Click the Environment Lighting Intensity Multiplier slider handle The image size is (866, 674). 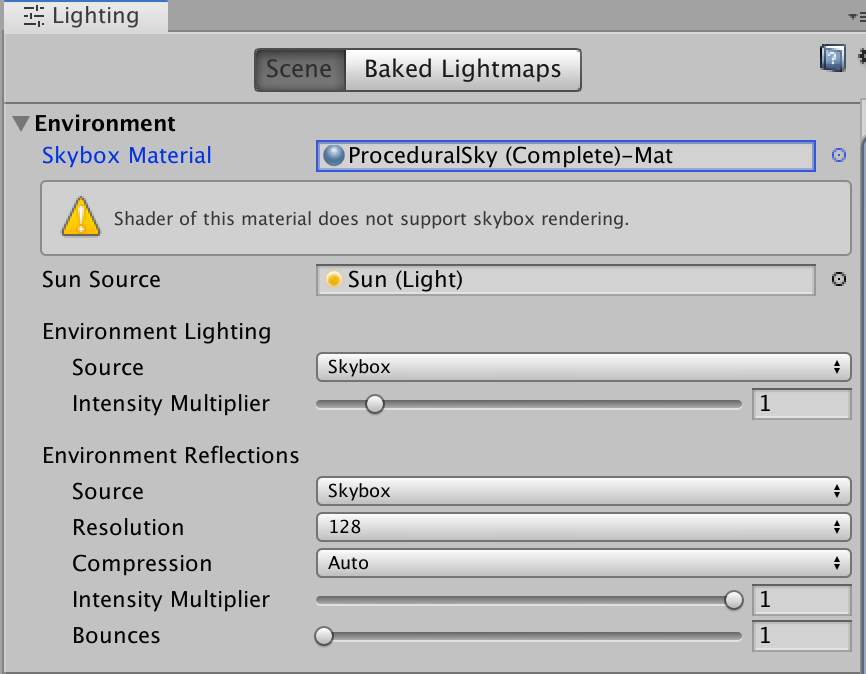pos(374,404)
